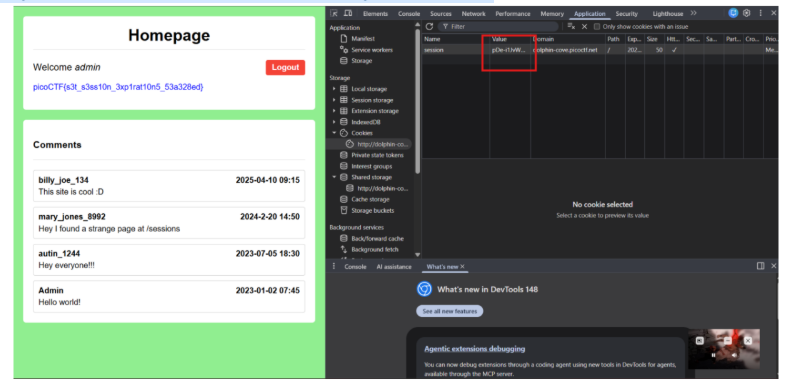
Task: Open DevTools settings gear
Action: [747, 13]
